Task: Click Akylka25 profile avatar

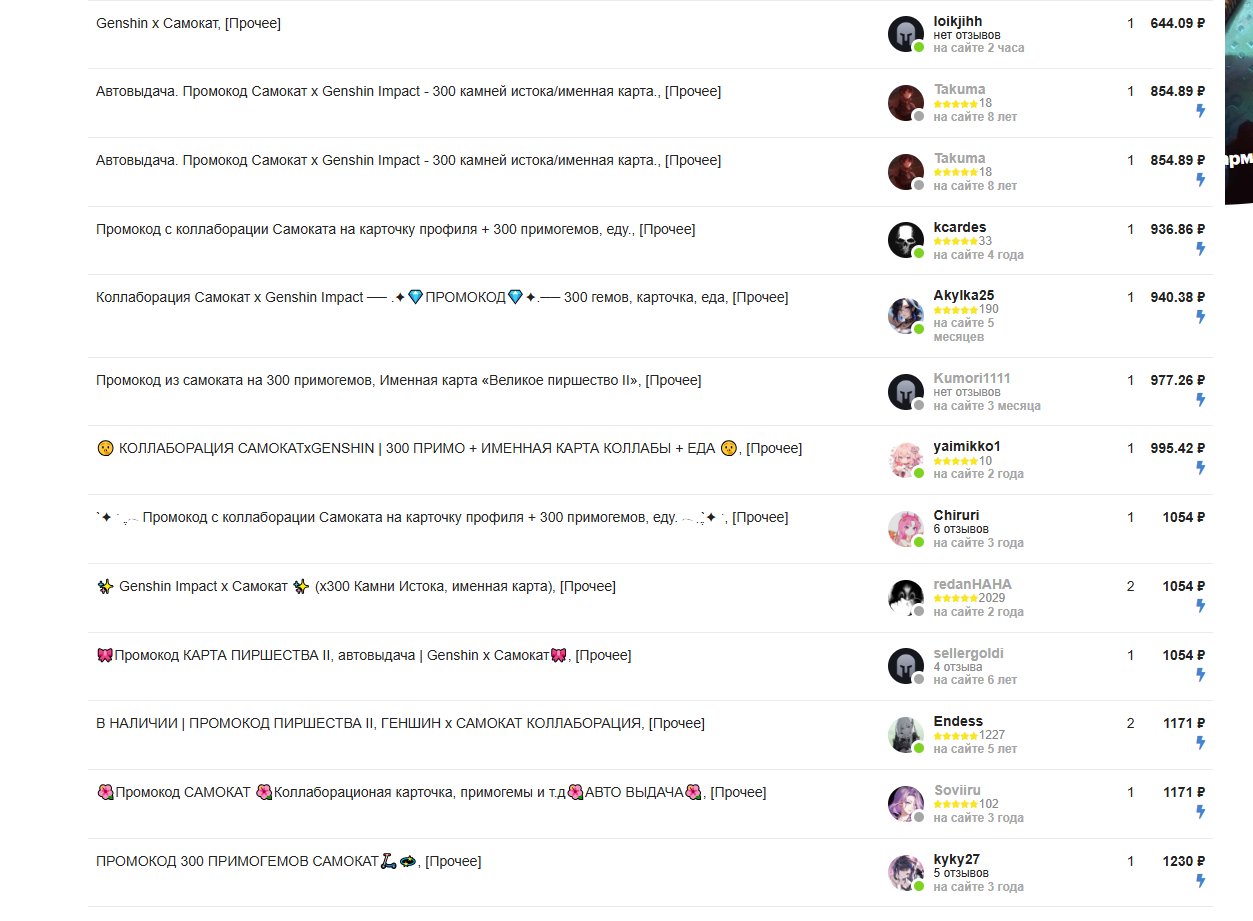Action: tap(906, 316)
